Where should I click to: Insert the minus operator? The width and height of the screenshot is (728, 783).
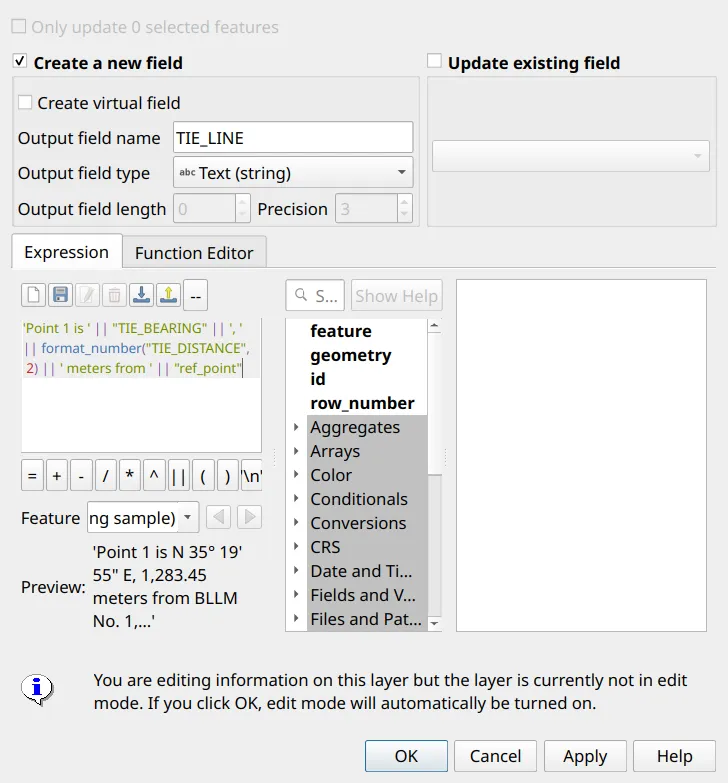81,476
